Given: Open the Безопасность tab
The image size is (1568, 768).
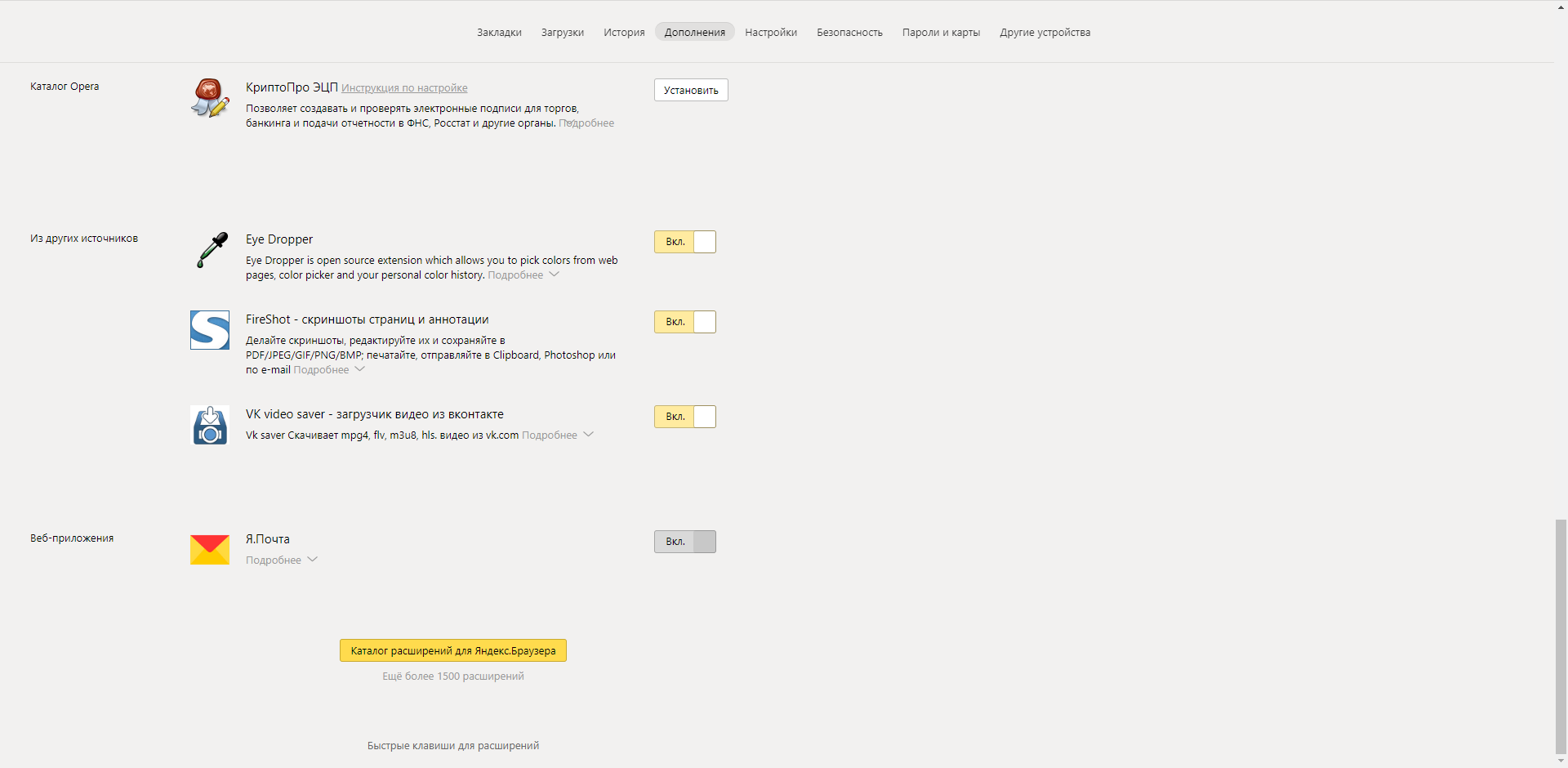Looking at the screenshot, I should coord(849,33).
